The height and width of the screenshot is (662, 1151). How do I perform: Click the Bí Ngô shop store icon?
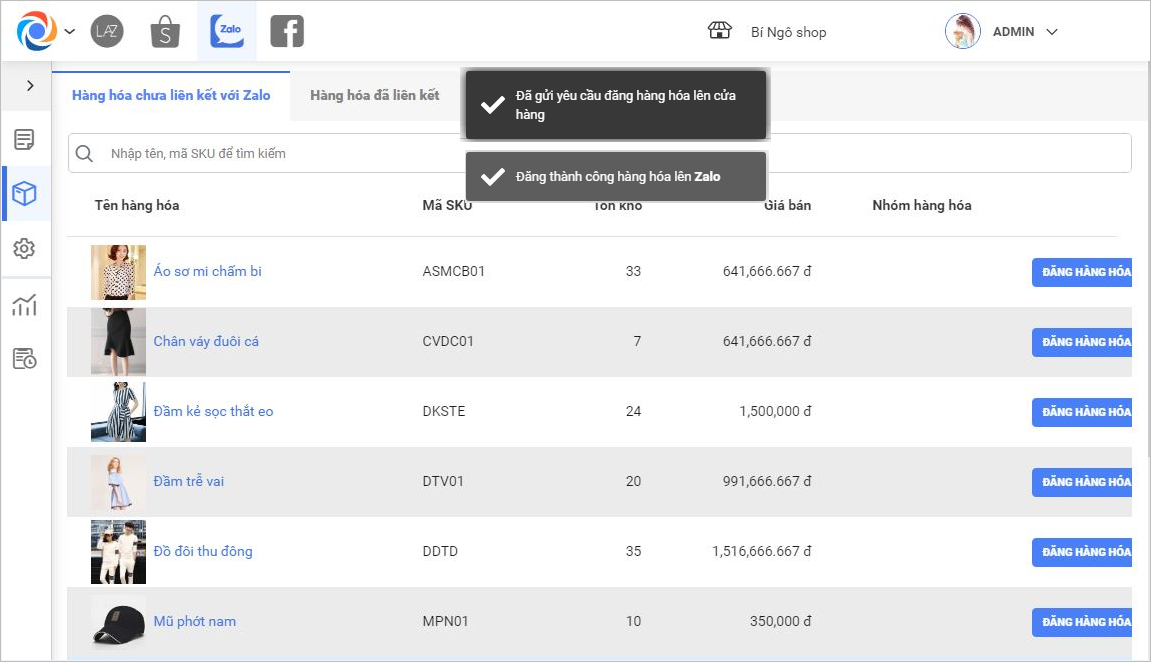720,31
